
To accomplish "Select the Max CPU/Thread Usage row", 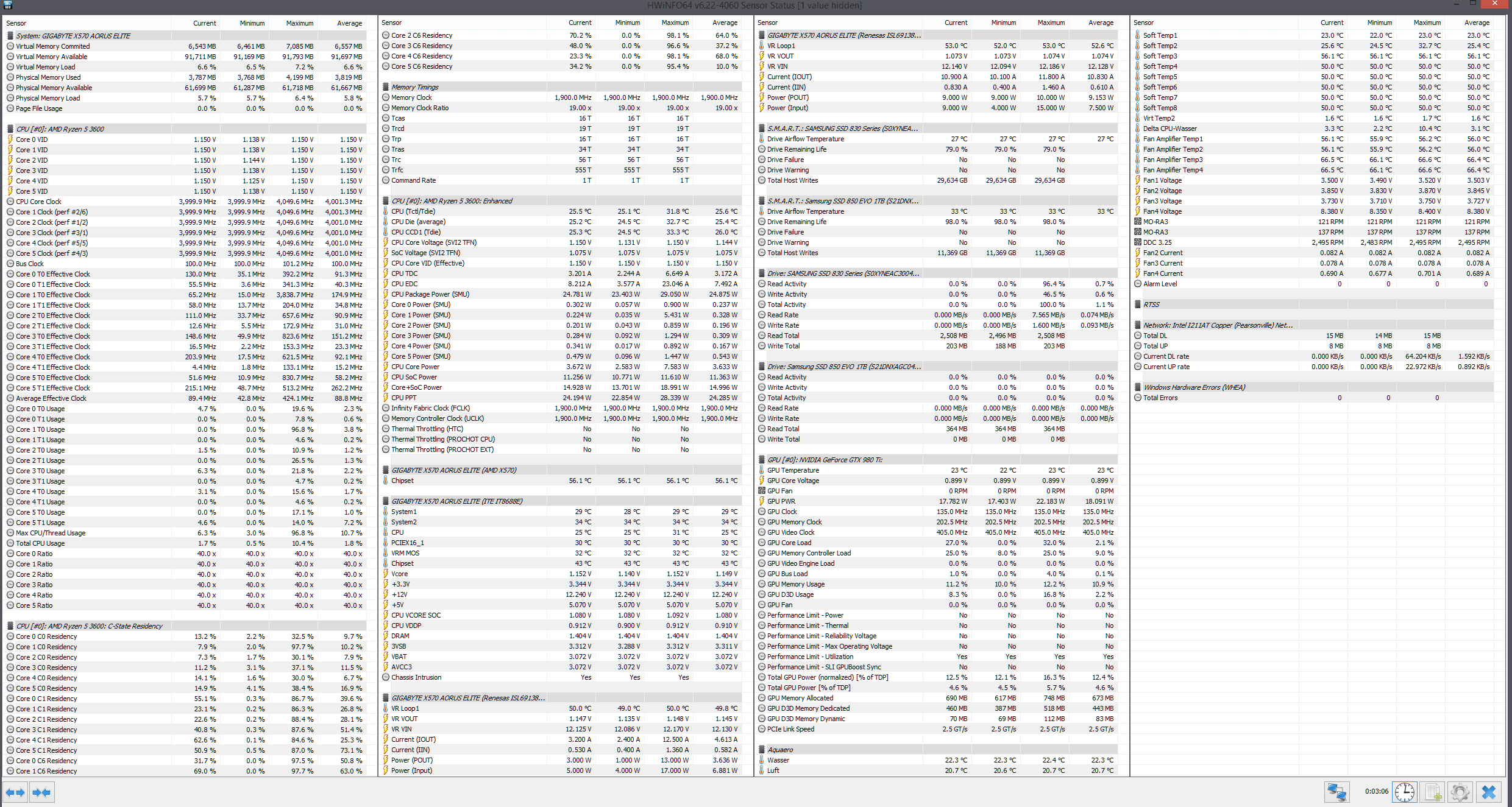I will [186, 533].
